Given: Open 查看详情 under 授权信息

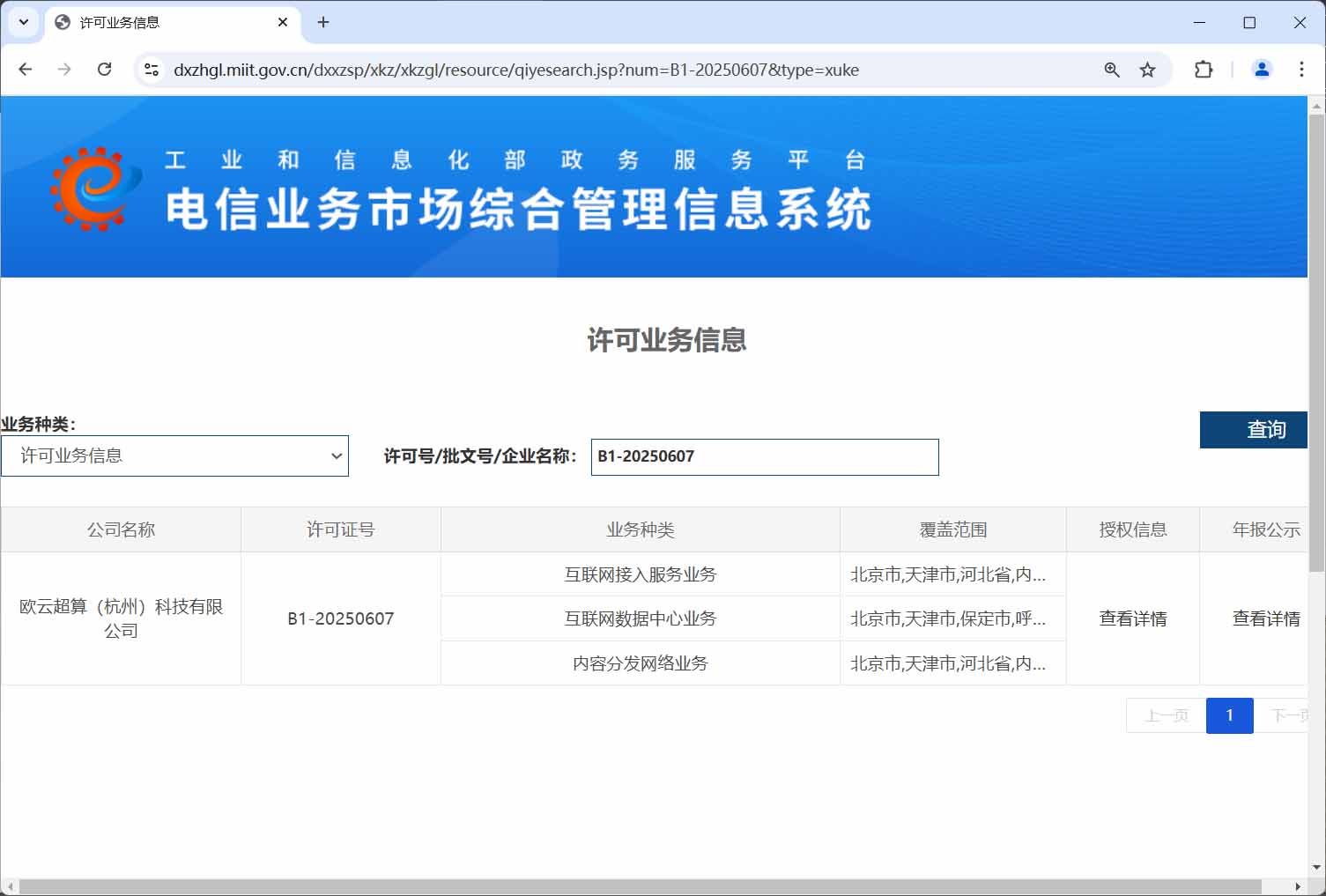Looking at the screenshot, I should point(1133,618).
